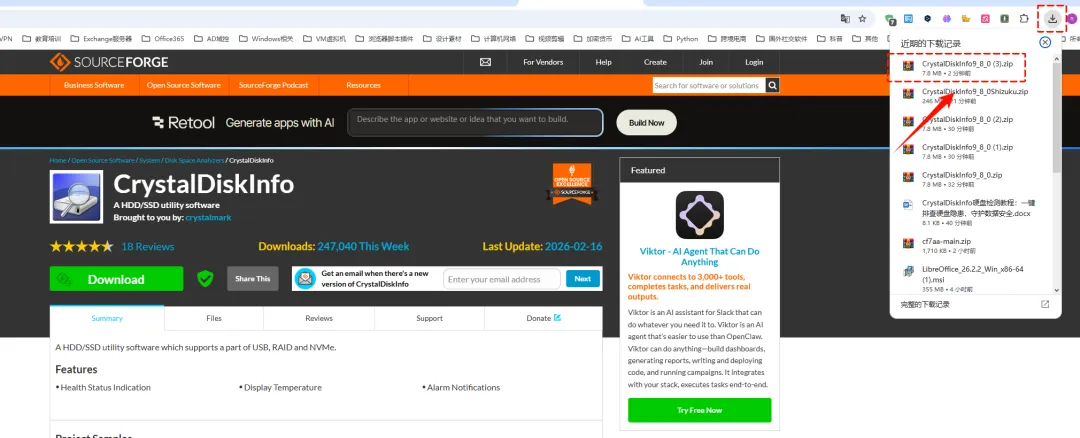Open SourceForge Podcast menu item

coord(273,85)
